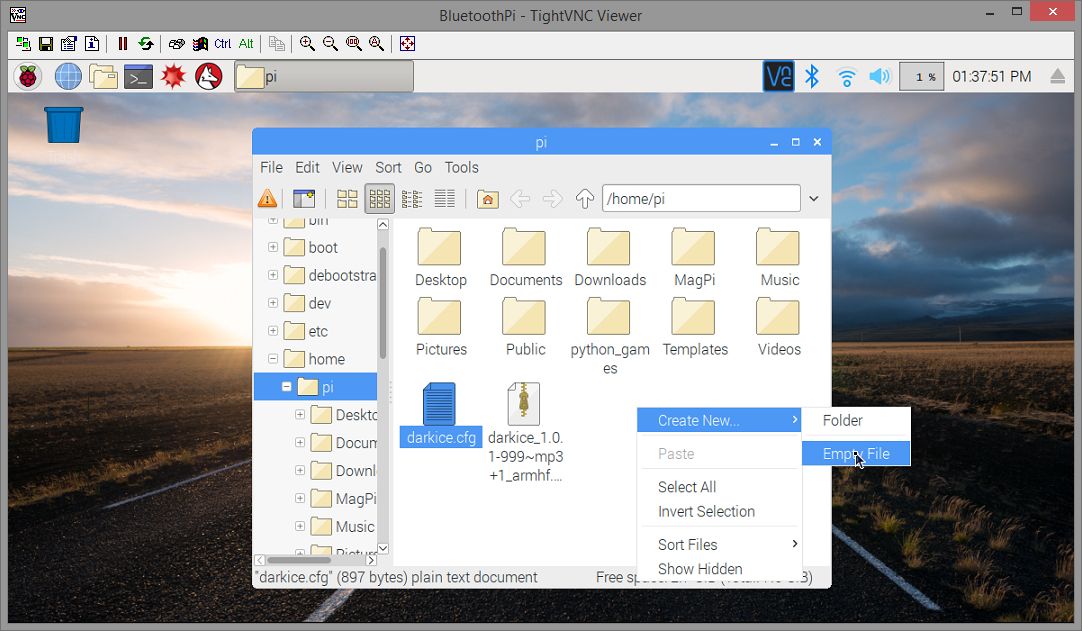Click the /home/pi path field
1082x631 pixels.
[x=701, y=199]
